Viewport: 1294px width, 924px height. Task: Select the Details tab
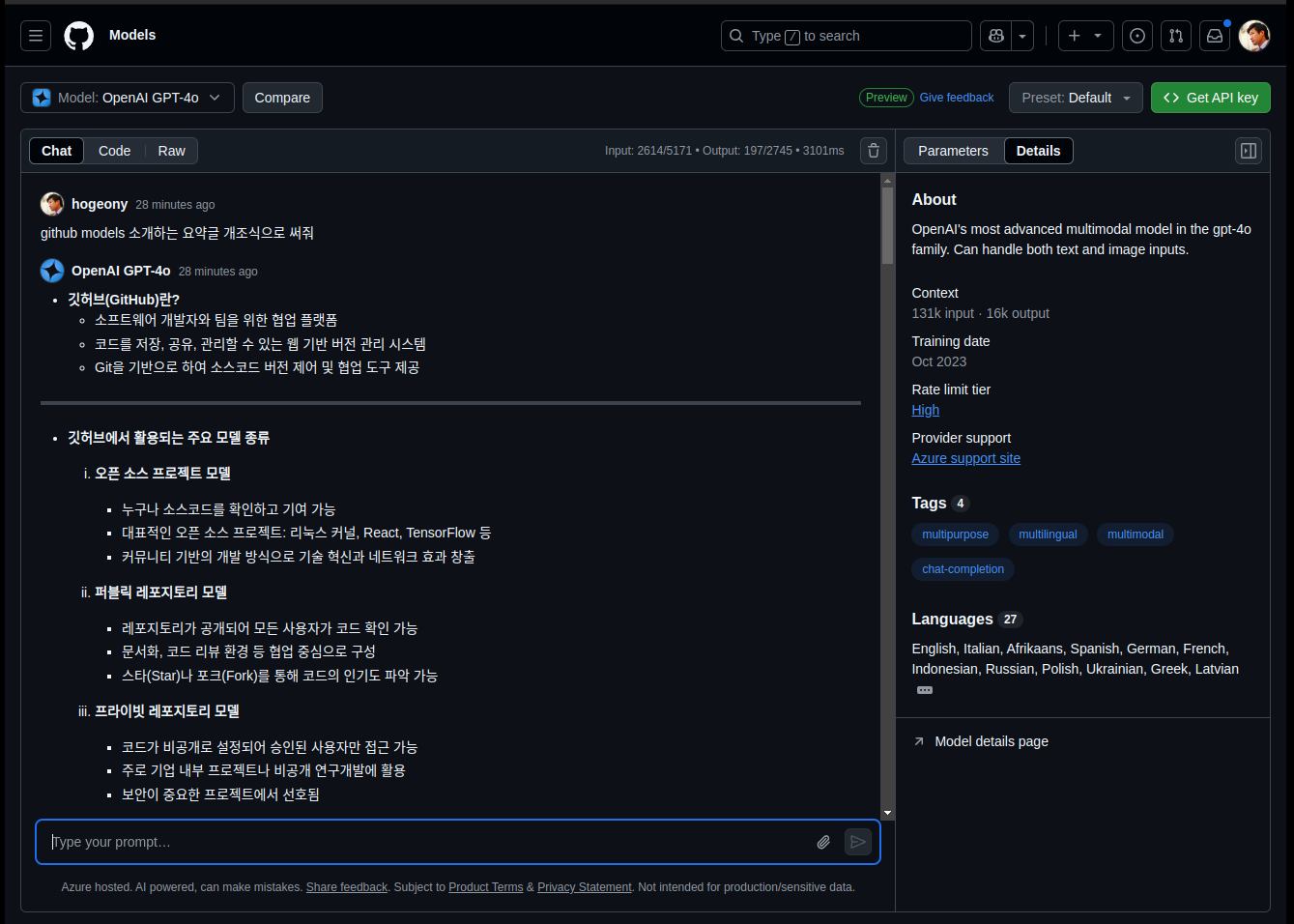(1039, 151)
